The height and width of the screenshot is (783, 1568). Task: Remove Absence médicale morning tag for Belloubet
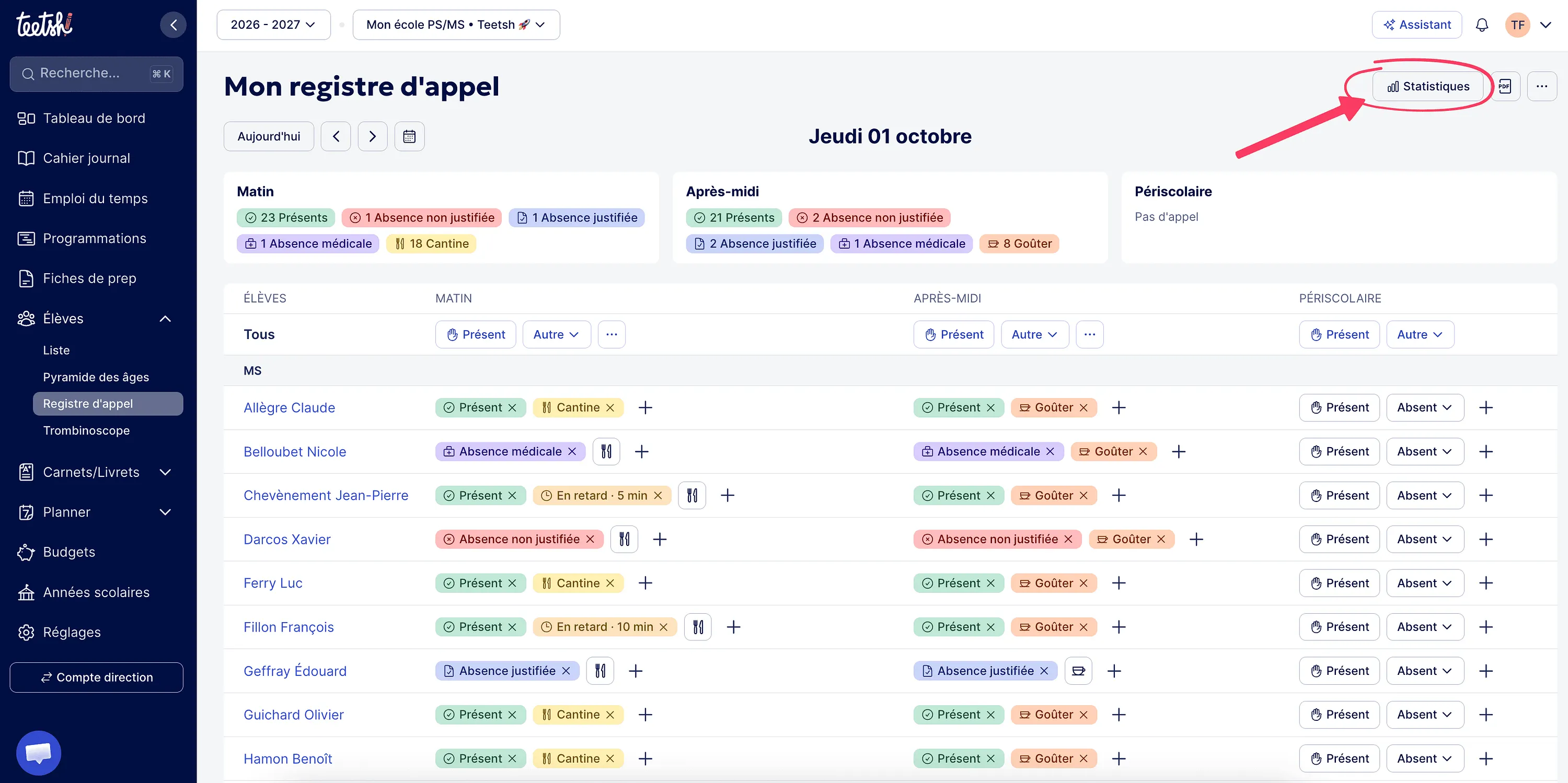572,451
